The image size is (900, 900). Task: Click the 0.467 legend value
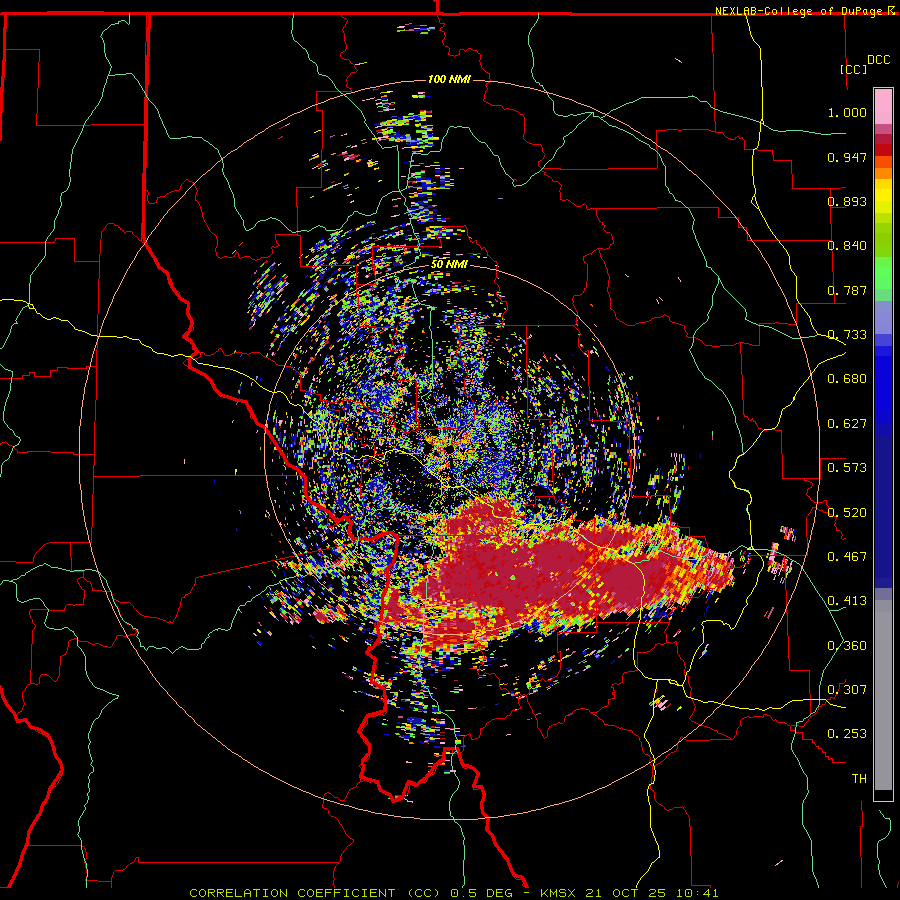pyautogui.click(x=847, y=557)
